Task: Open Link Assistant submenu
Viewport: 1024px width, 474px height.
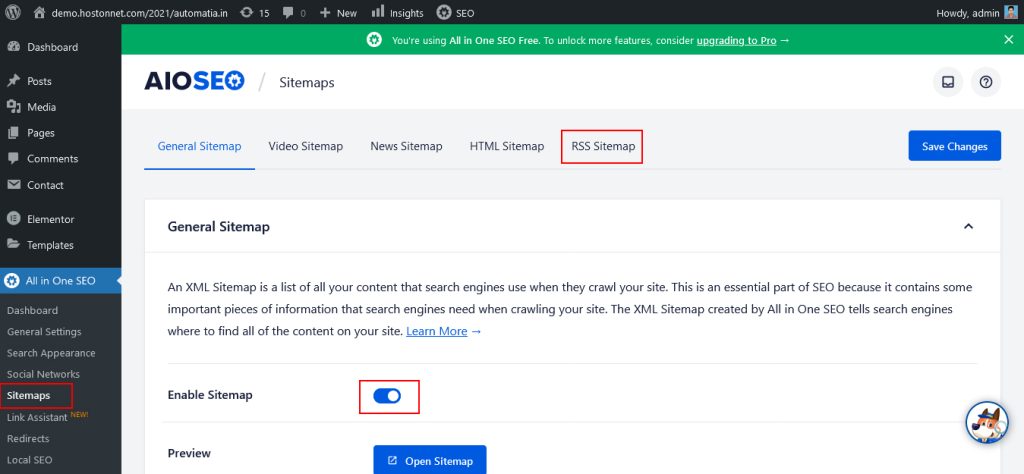Action: (37, 417)
